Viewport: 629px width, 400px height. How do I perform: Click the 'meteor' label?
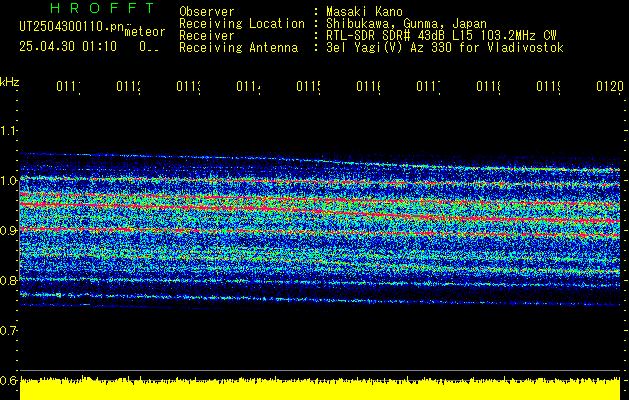[x=144, y=32]
